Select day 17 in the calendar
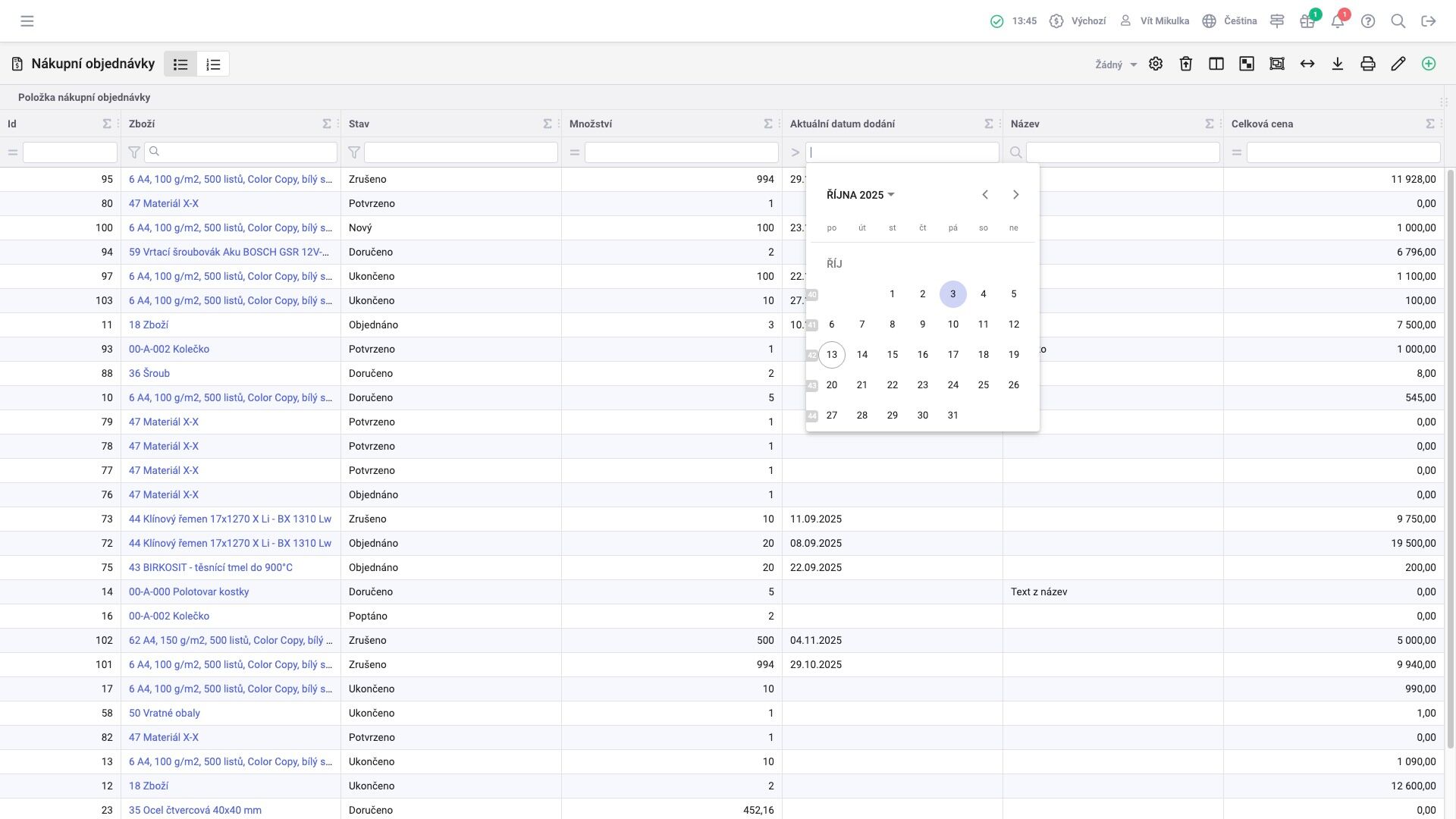The image size is (1456, 819). 953,355
